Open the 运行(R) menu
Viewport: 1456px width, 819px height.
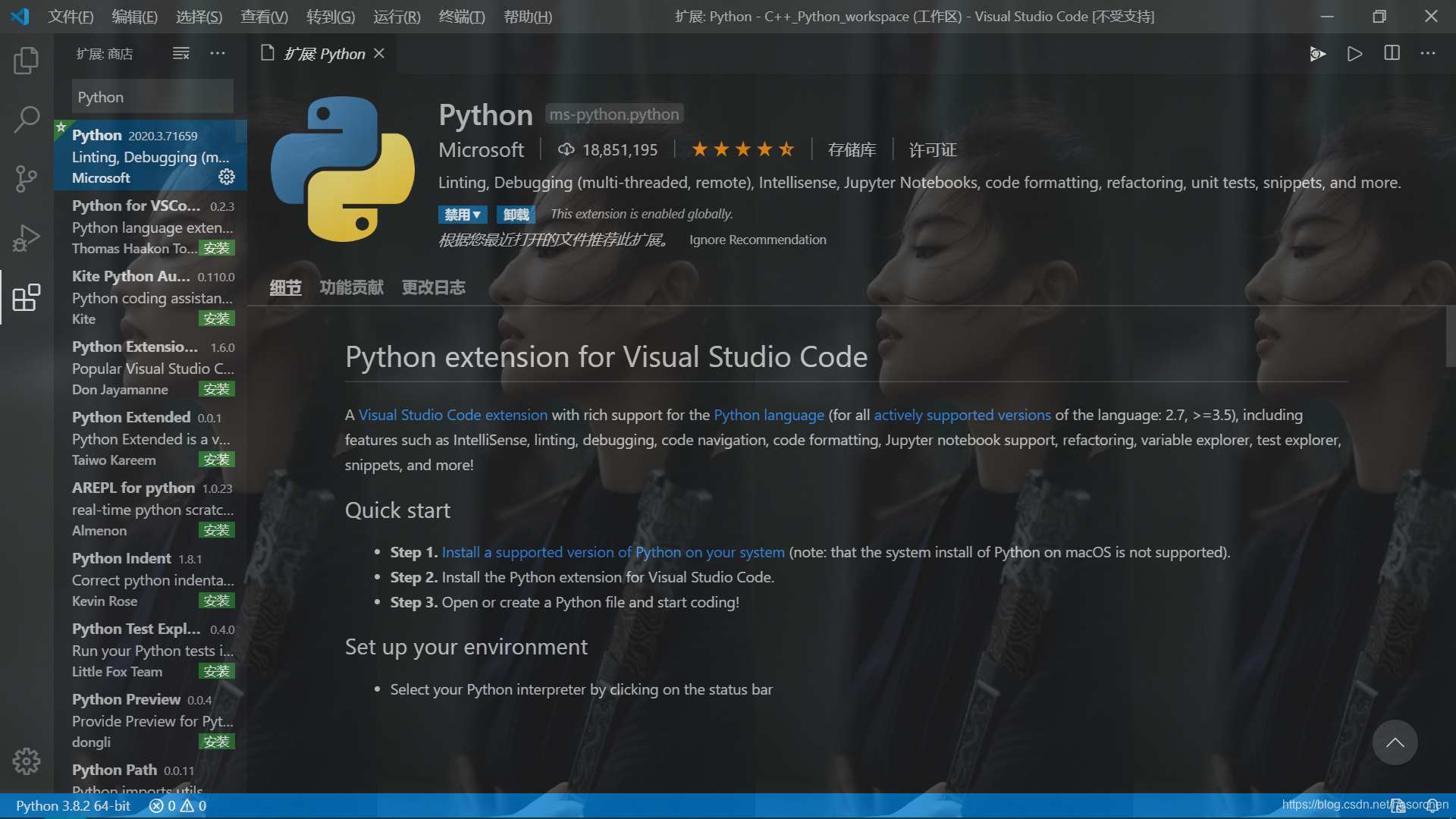pos(397,16)
